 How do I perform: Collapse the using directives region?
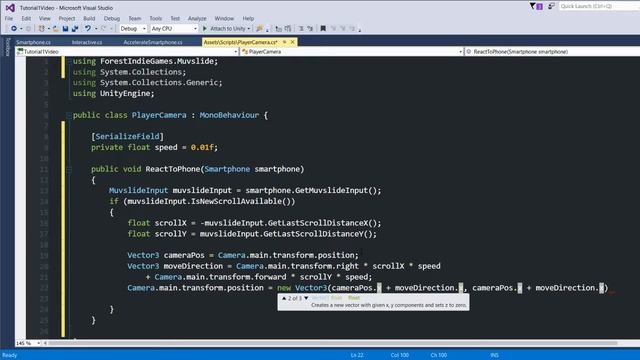(69, 61)
